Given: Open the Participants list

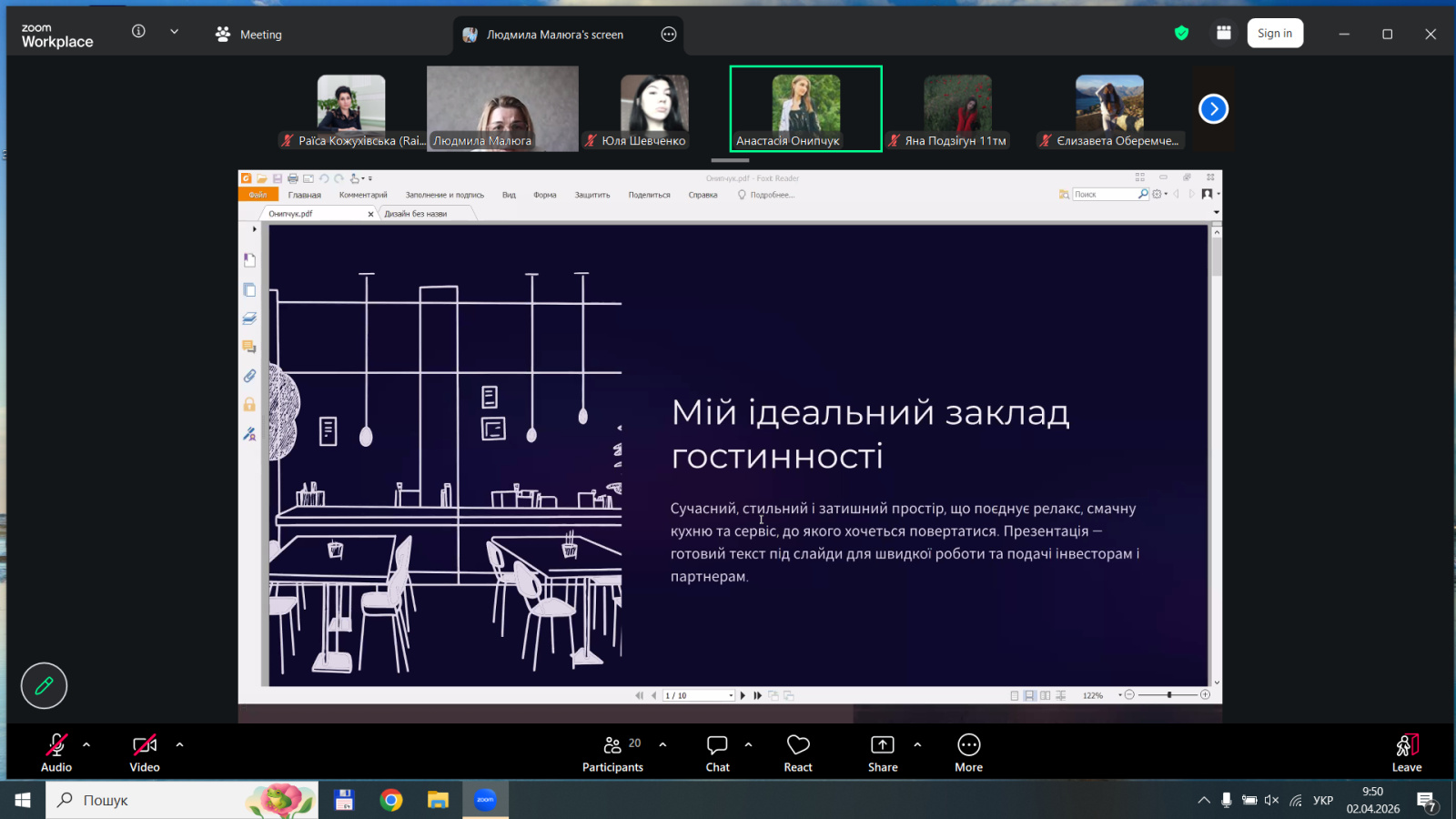Looking at the screenshot, I should point(612,753).
